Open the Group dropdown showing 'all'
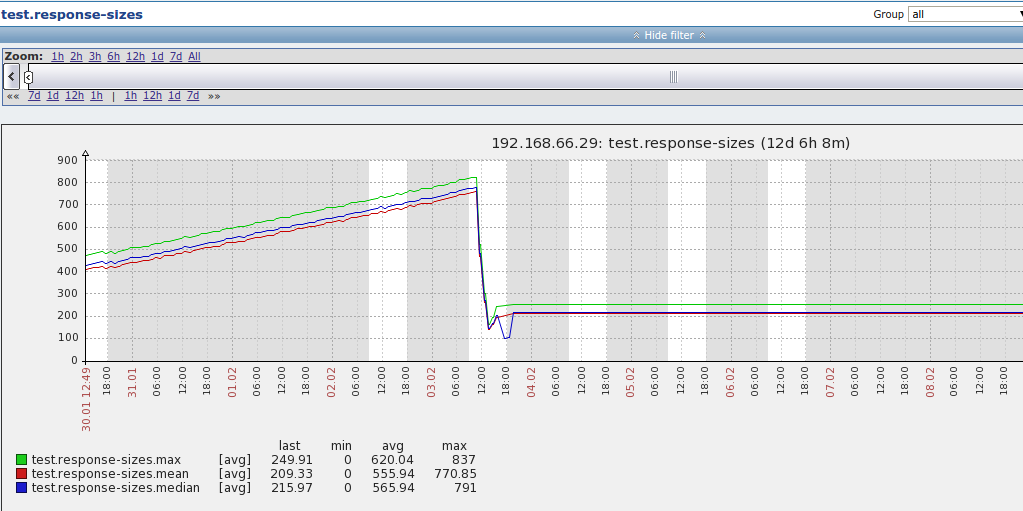The image size is (1023, 511). [x=966, y=14]
